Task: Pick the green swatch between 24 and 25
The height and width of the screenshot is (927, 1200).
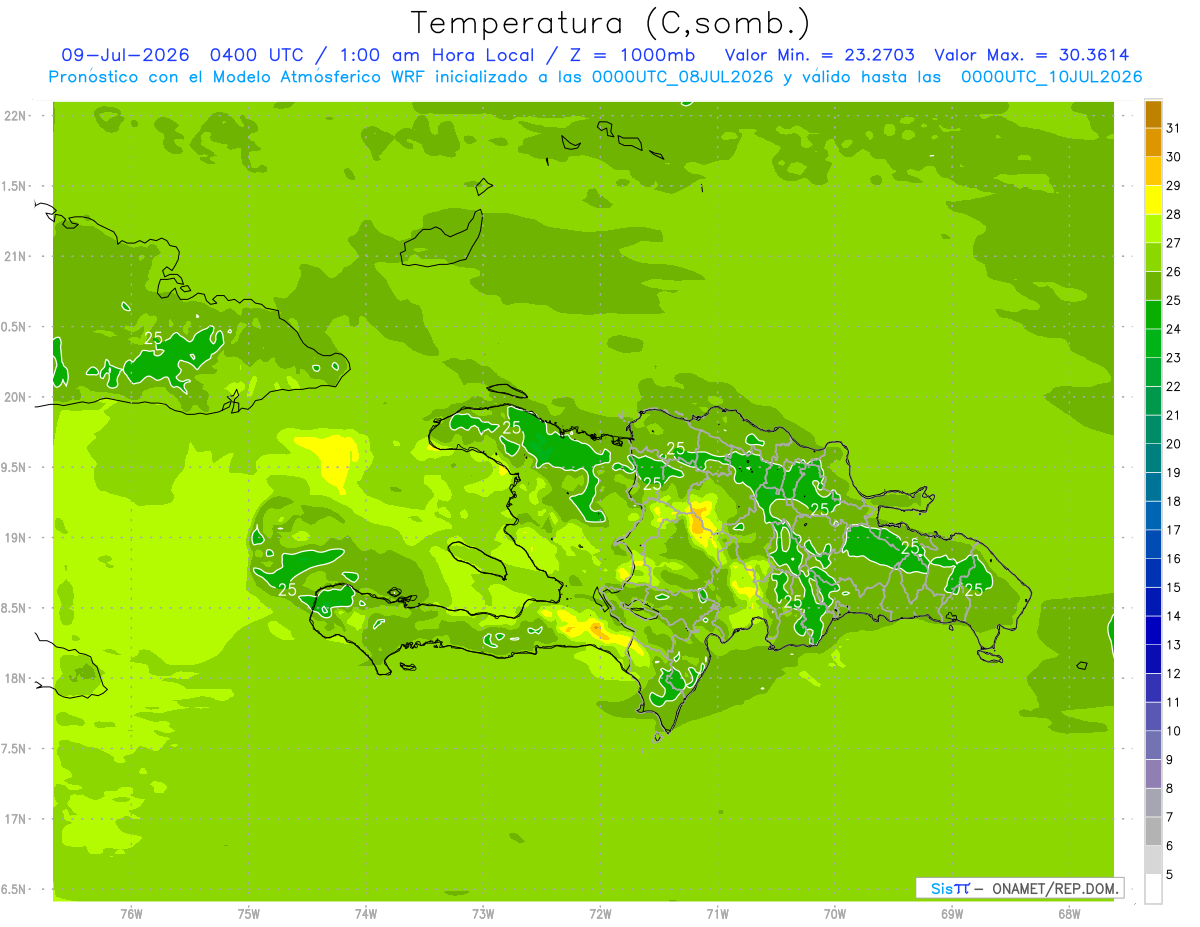Action: pos(1153,315)
